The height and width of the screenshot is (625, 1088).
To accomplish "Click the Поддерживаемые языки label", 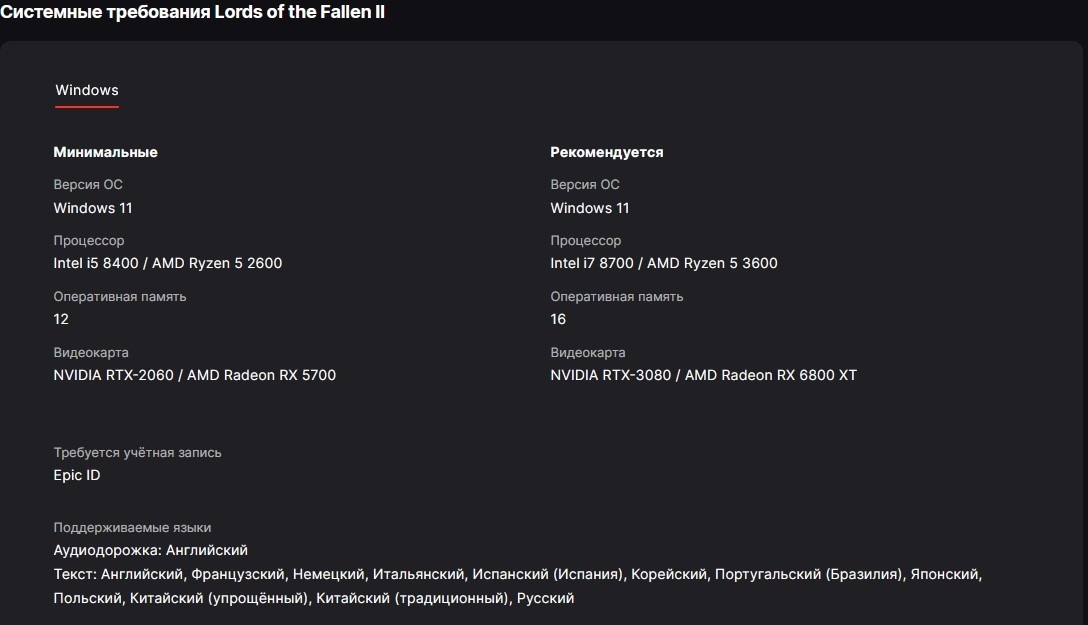I will coord(132,527).
